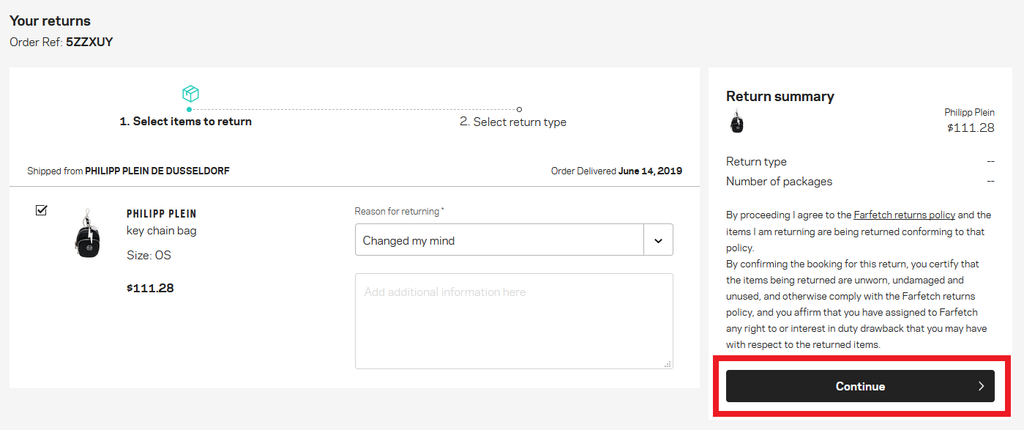
Task: Select step 2 Select return type
Action: point(513,122)
